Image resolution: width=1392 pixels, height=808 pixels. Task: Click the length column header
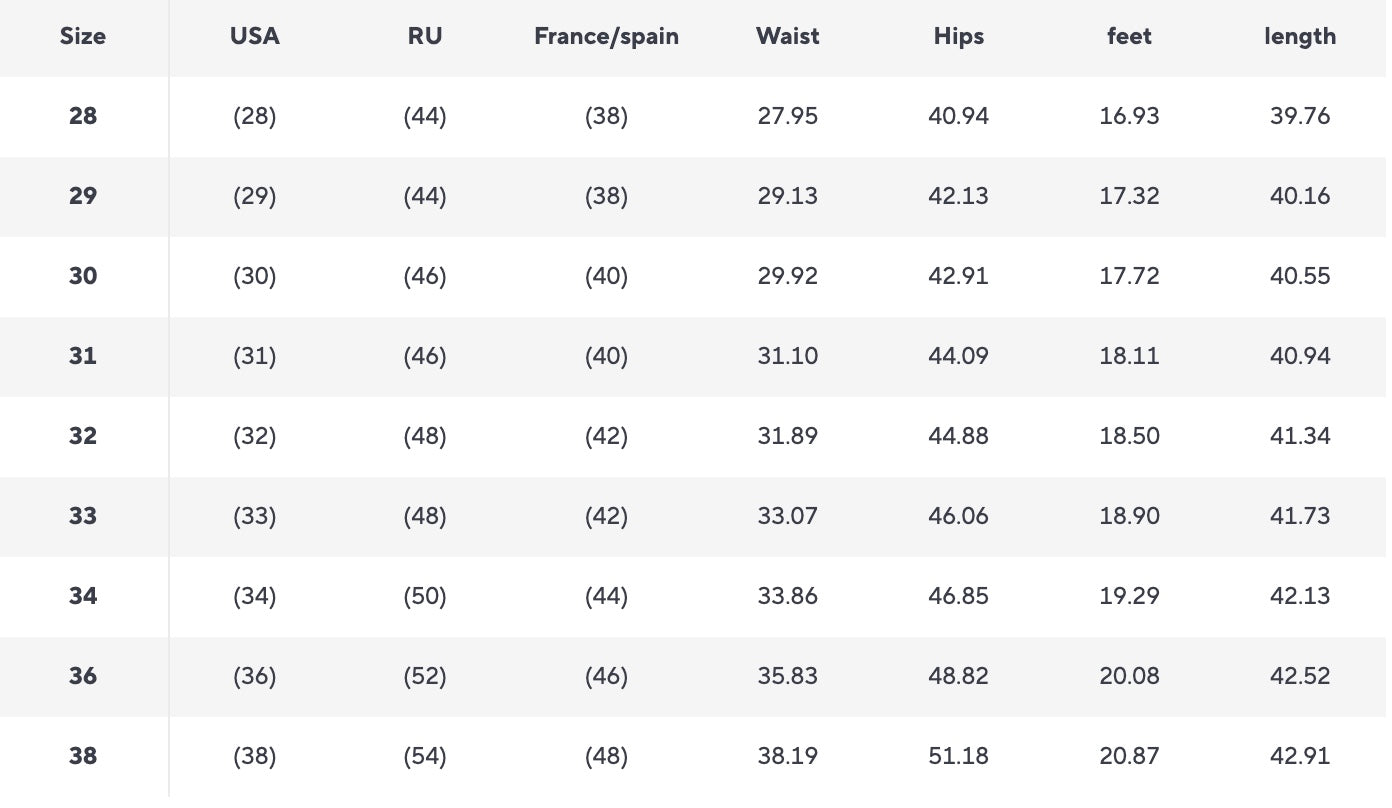(1300, 37)
